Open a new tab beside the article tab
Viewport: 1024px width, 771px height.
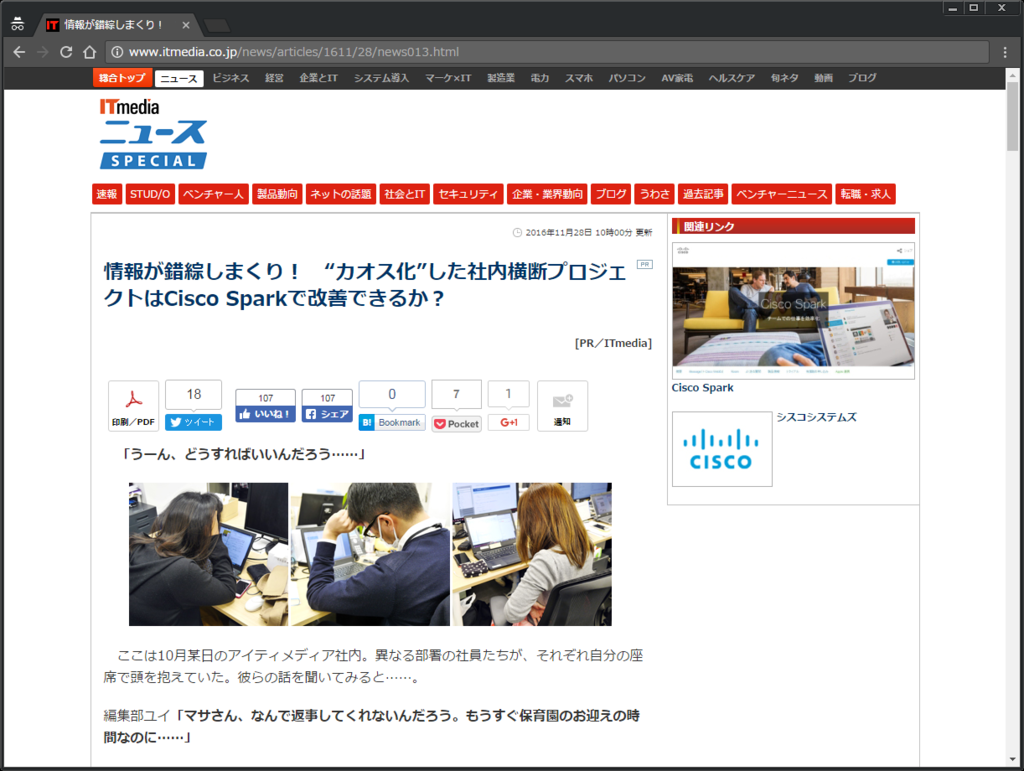216,25
